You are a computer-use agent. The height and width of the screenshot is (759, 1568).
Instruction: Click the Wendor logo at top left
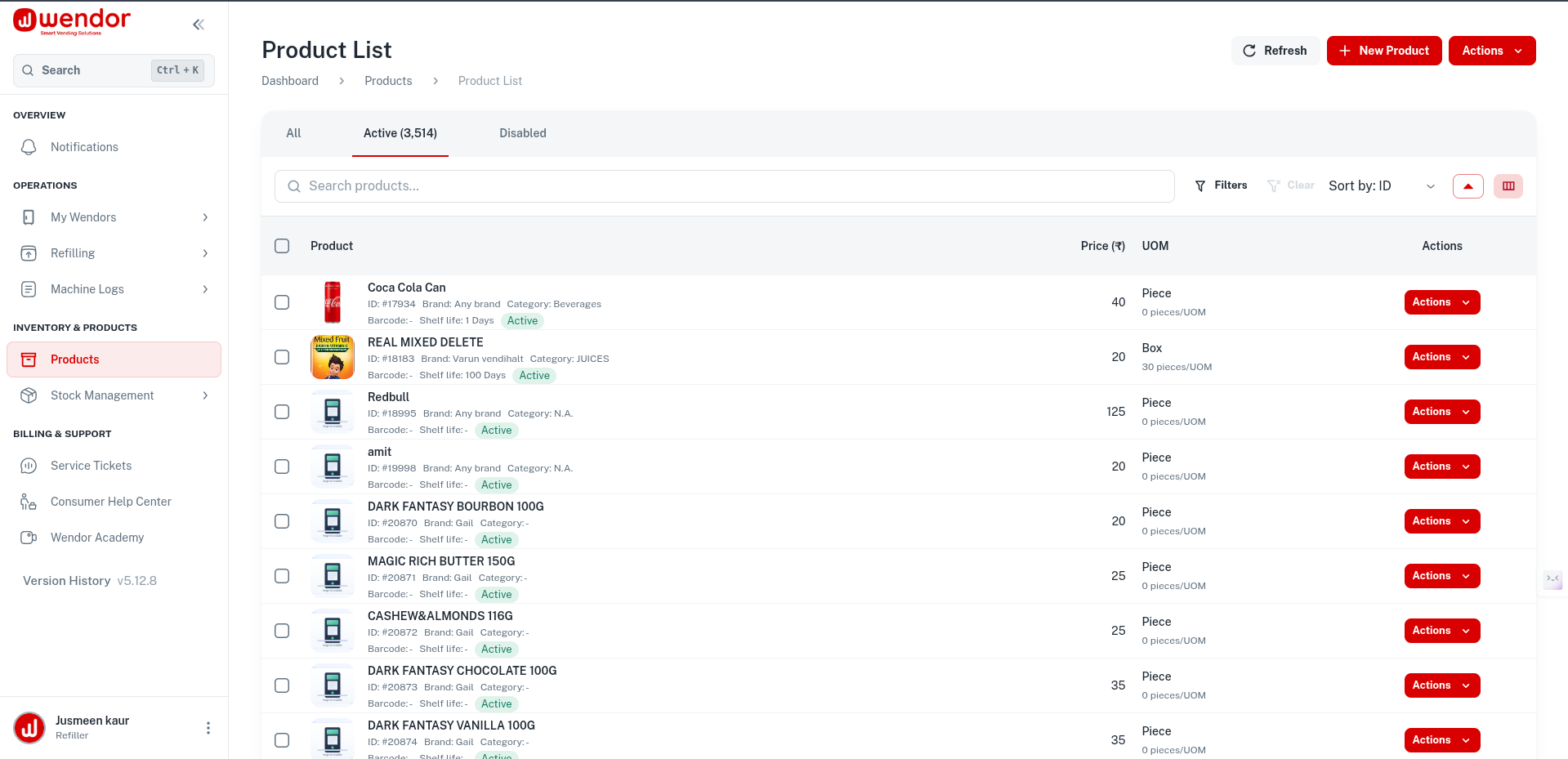(72, 21)
